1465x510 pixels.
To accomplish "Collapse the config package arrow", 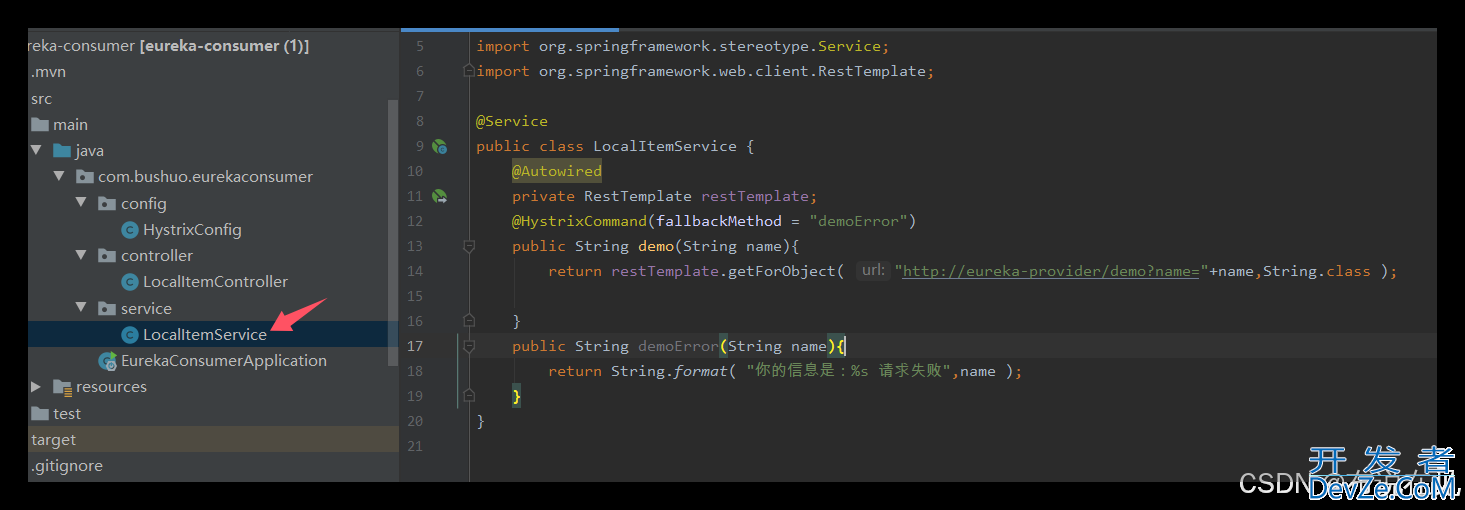I will 81,203.
